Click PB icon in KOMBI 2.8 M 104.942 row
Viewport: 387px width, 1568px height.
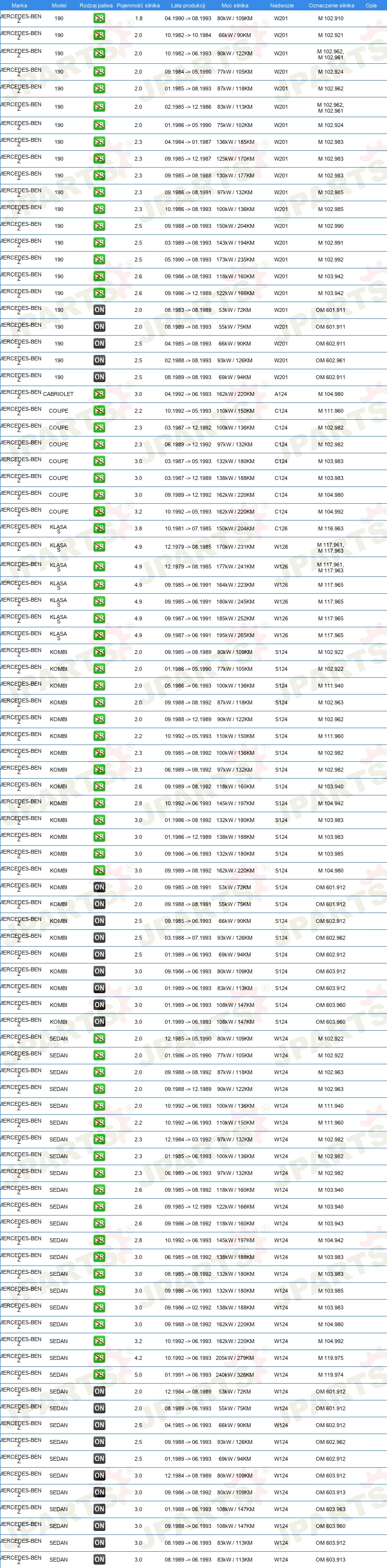(99, 803)
